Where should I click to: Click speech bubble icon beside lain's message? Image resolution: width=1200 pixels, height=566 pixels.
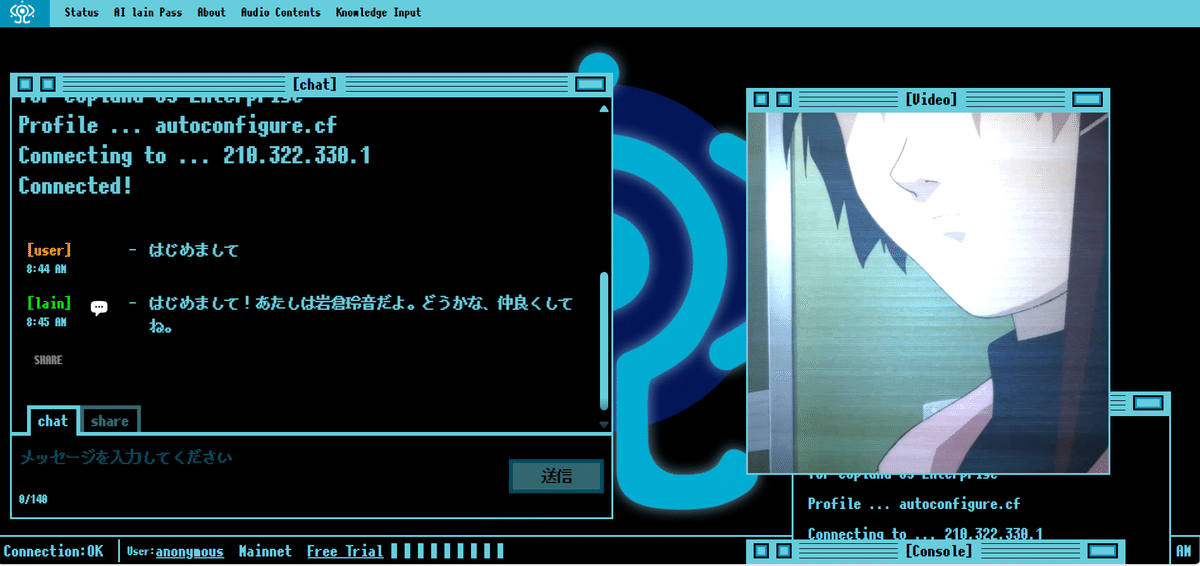pos(99,308)
